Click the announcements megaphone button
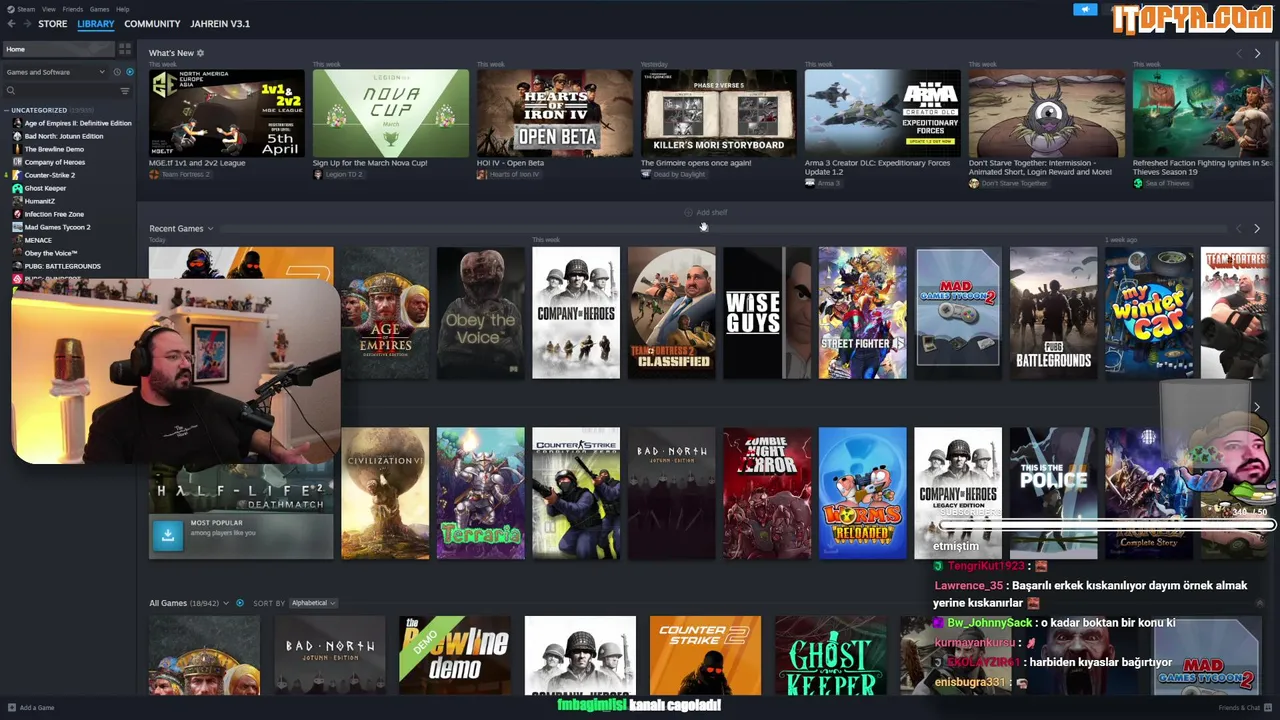Viewport: 1280px width, 720px height. [1085, 9]
